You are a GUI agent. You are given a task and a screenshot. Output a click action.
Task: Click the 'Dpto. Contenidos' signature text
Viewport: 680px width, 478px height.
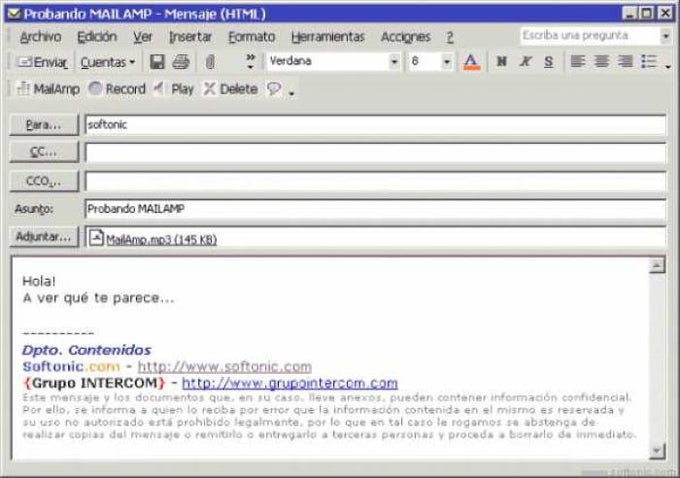pyautogui.click(x=87, y=350)
